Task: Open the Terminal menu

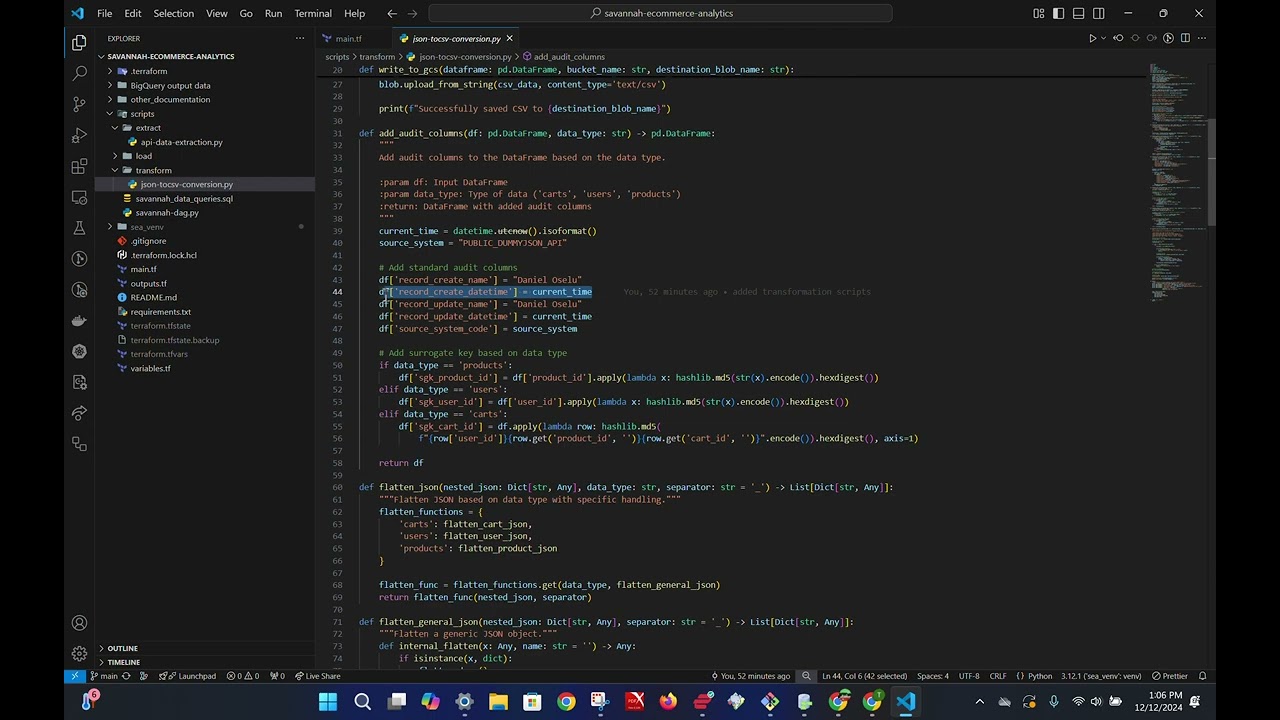Action: point(313,13)
